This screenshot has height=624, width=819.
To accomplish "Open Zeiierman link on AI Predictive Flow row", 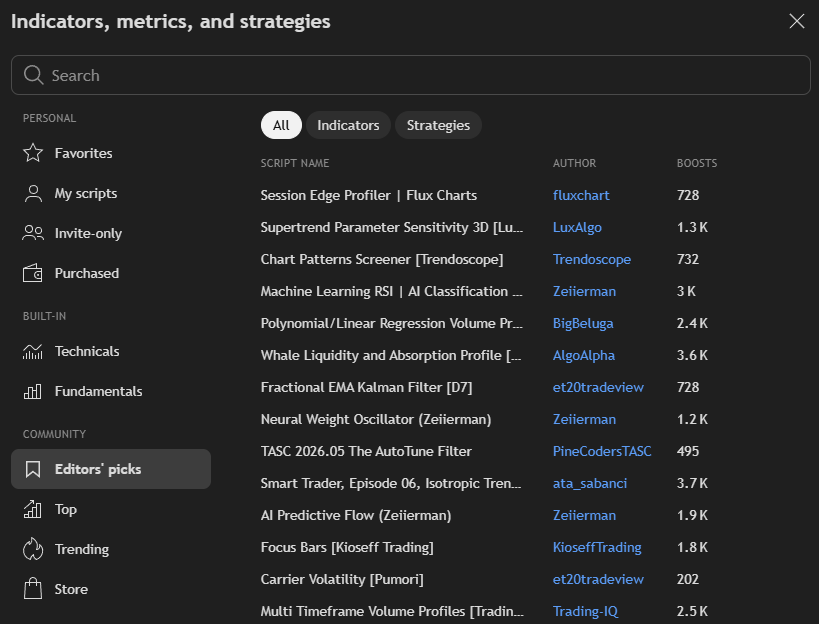I will pyautogui.click(x=584, y=515).
